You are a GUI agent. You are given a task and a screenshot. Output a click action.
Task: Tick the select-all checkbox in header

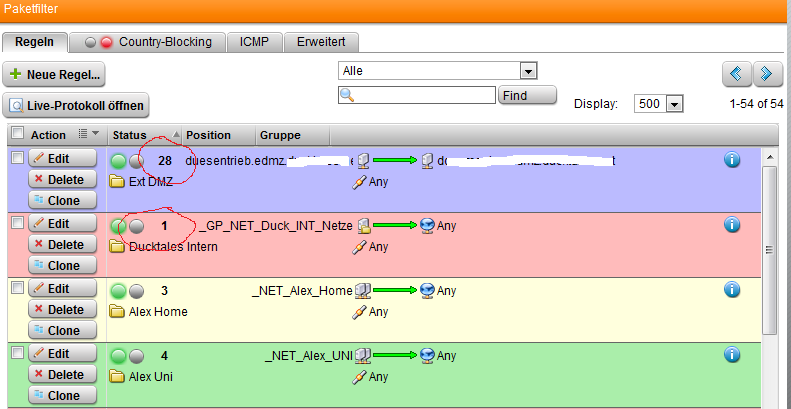tap(16, 134)
